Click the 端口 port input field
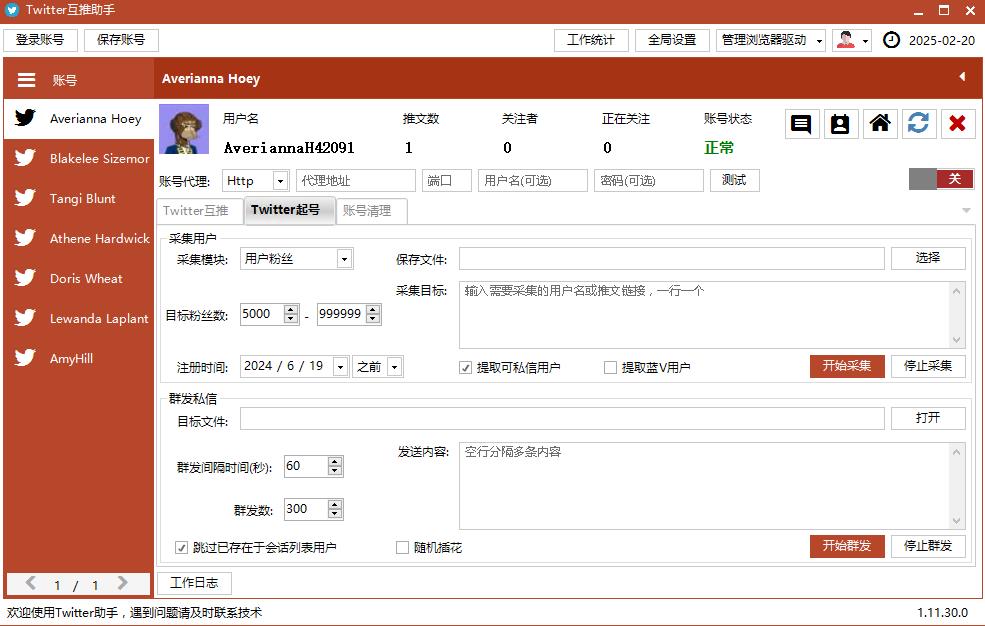The height and width of the screenshot is (626, 985). tap(447, 181)
